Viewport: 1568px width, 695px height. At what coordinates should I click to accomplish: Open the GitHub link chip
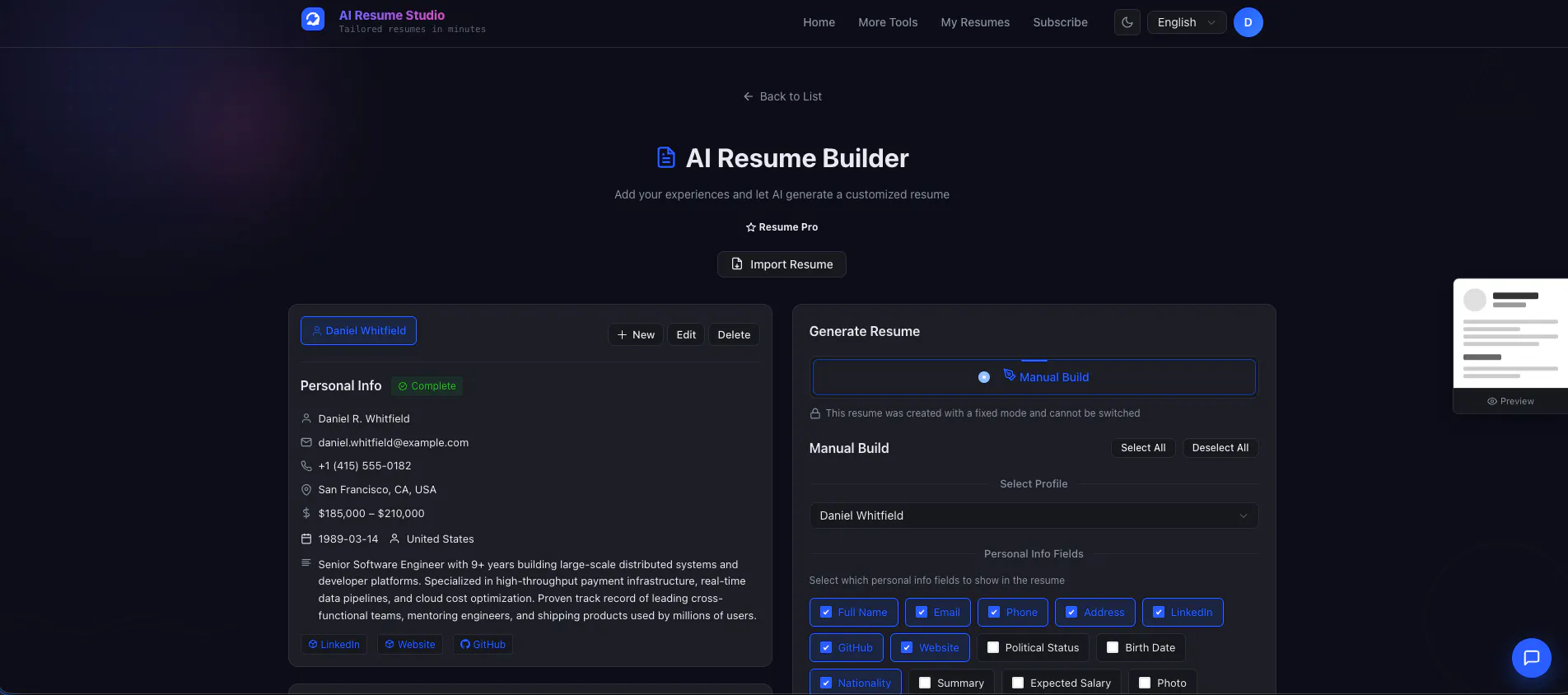(x=483, y=645)
